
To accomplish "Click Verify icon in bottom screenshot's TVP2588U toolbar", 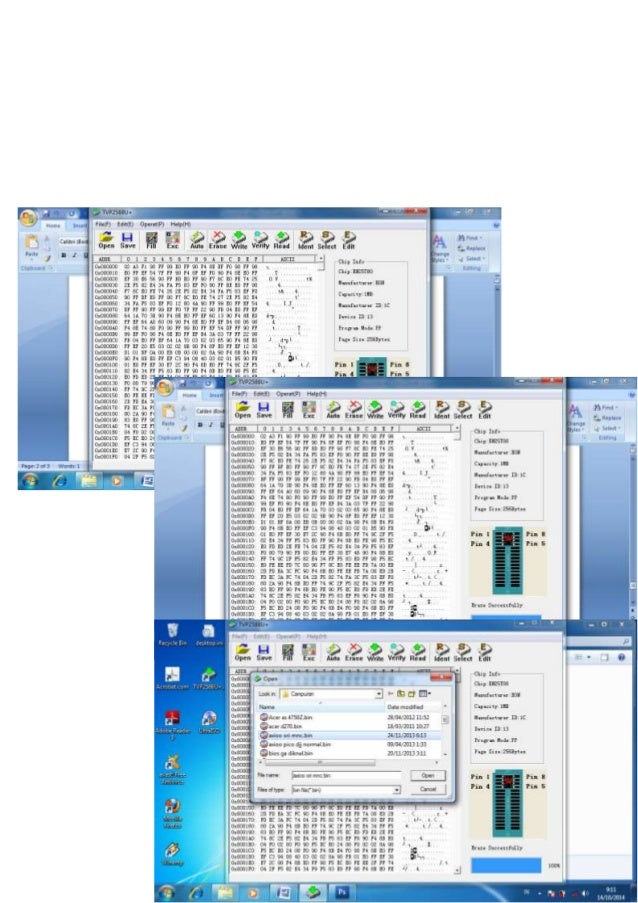I will pos(397,652).
